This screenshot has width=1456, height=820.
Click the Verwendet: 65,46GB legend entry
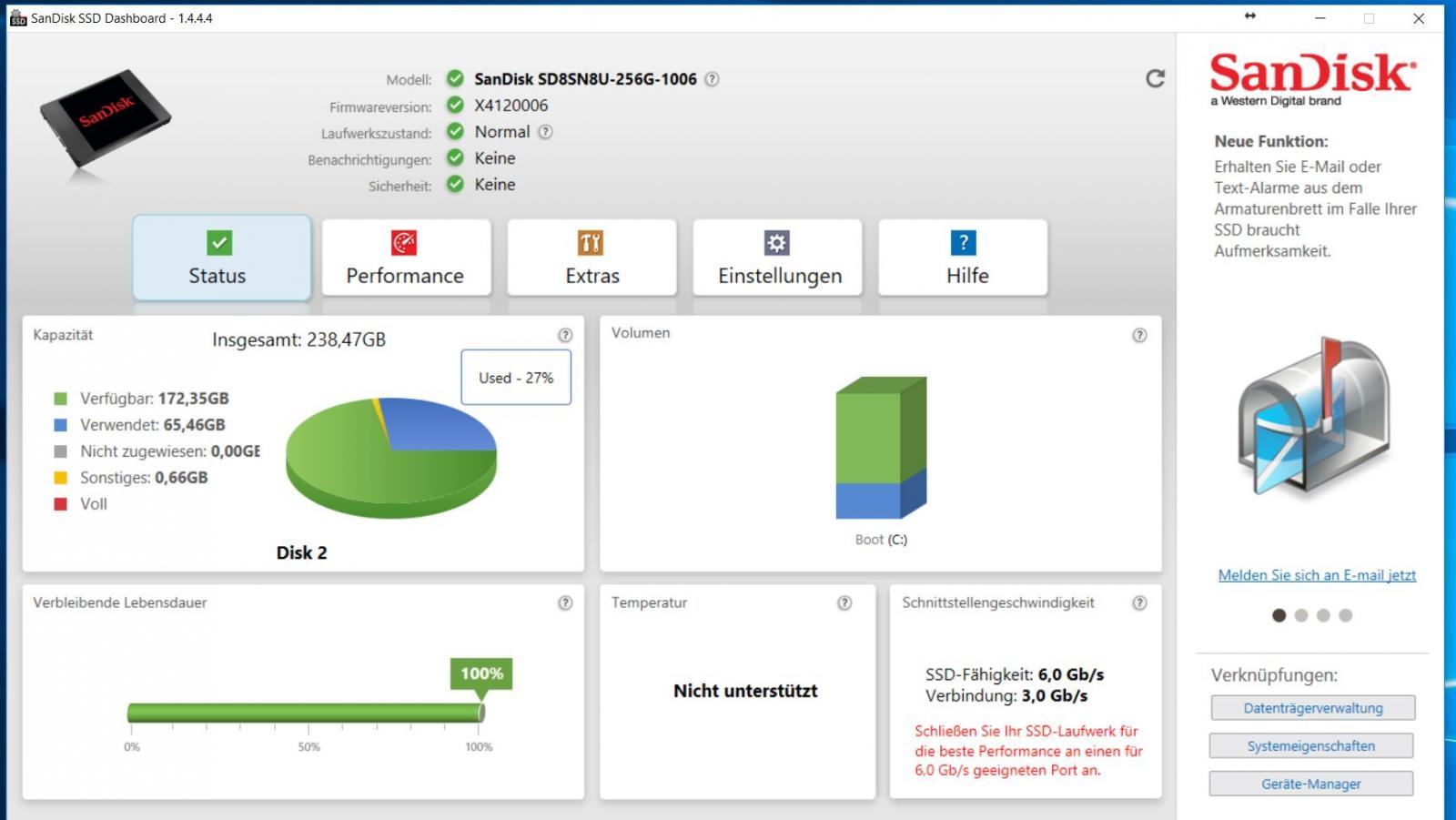tap(153, 425)
